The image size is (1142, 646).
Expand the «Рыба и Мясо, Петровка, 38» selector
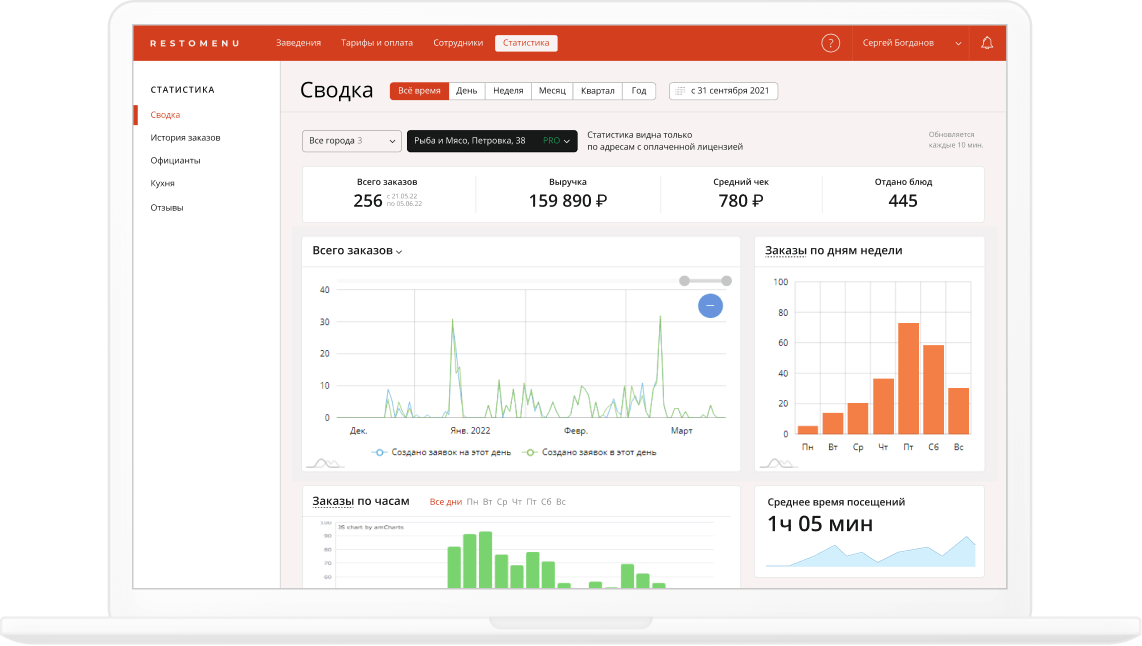pyautogui.click(x=492, y=141)
